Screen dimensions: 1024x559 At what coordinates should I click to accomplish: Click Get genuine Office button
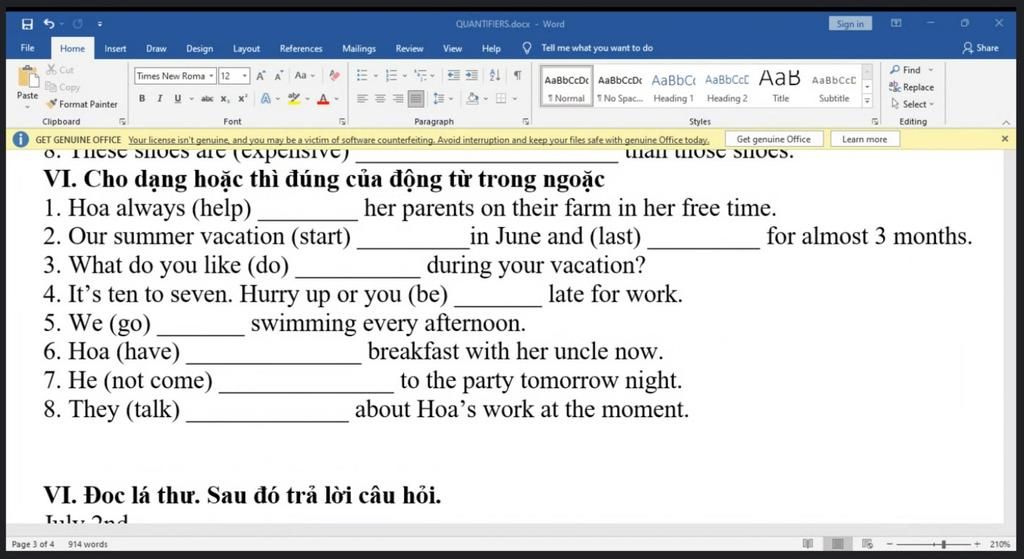click(773, 139)
